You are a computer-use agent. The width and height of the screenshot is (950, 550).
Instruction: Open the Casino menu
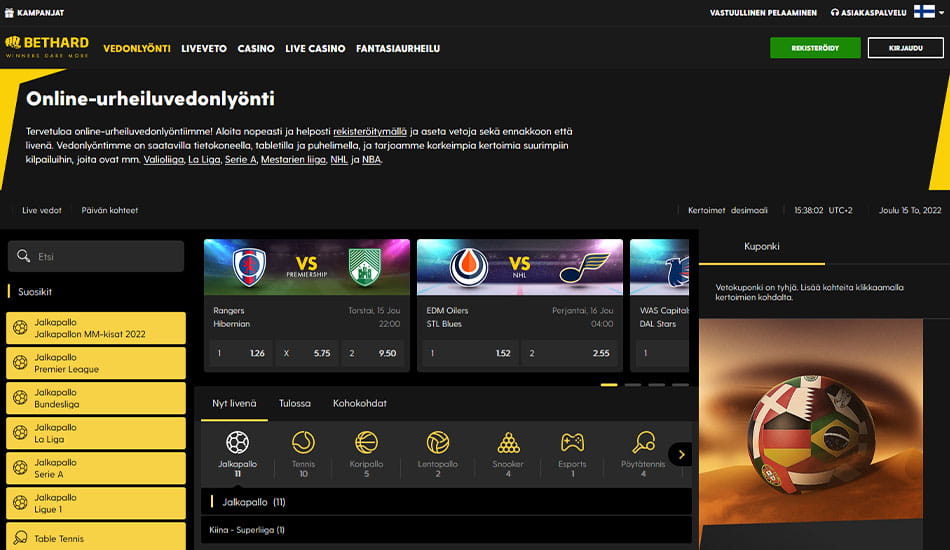[x=256, y=48]
